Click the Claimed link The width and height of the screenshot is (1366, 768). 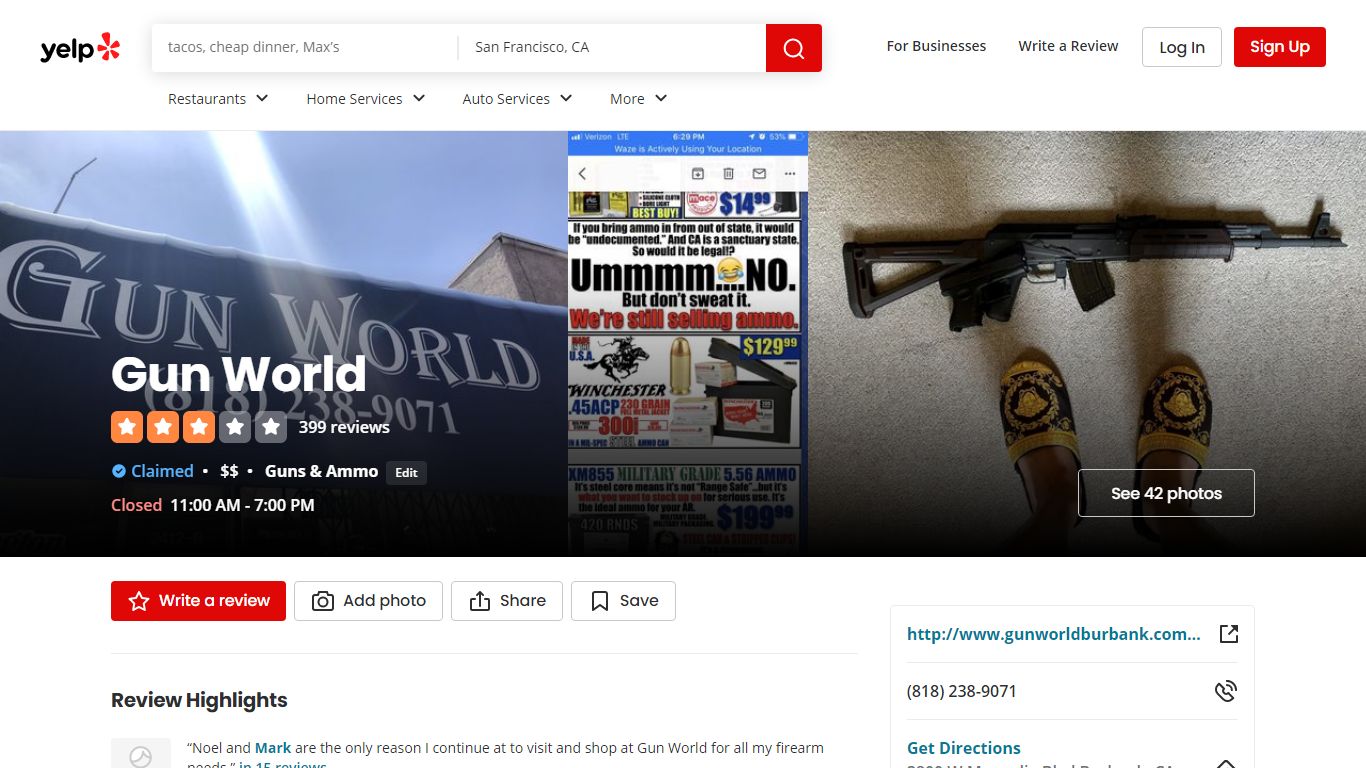[162, 471]
